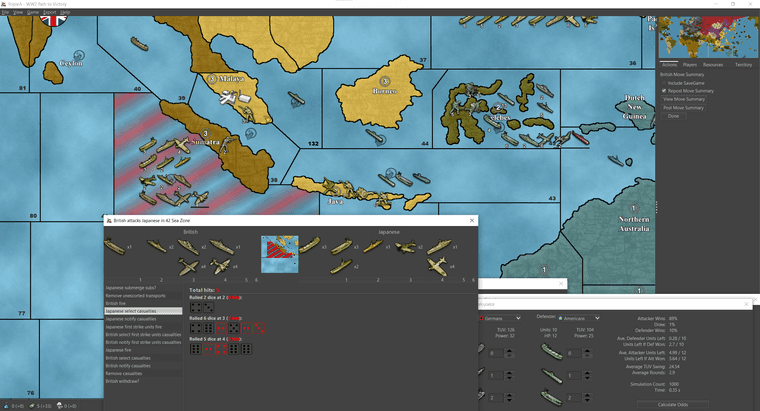
Task: Select 'Japanese notify casualties' battle step
Action: pyautogui.click(x=143, y=319)
